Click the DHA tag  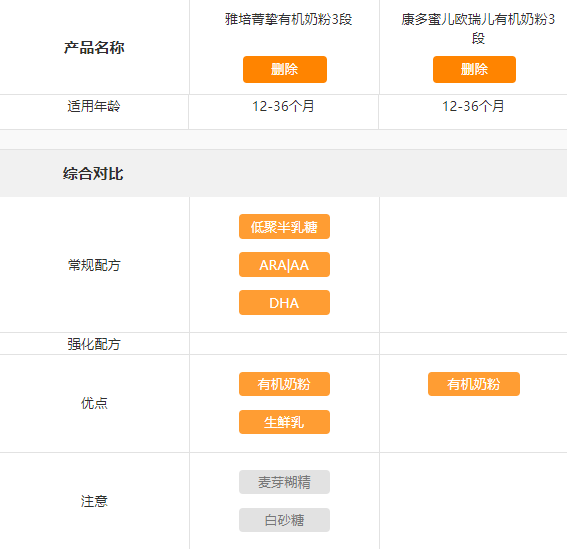point(284,303)
